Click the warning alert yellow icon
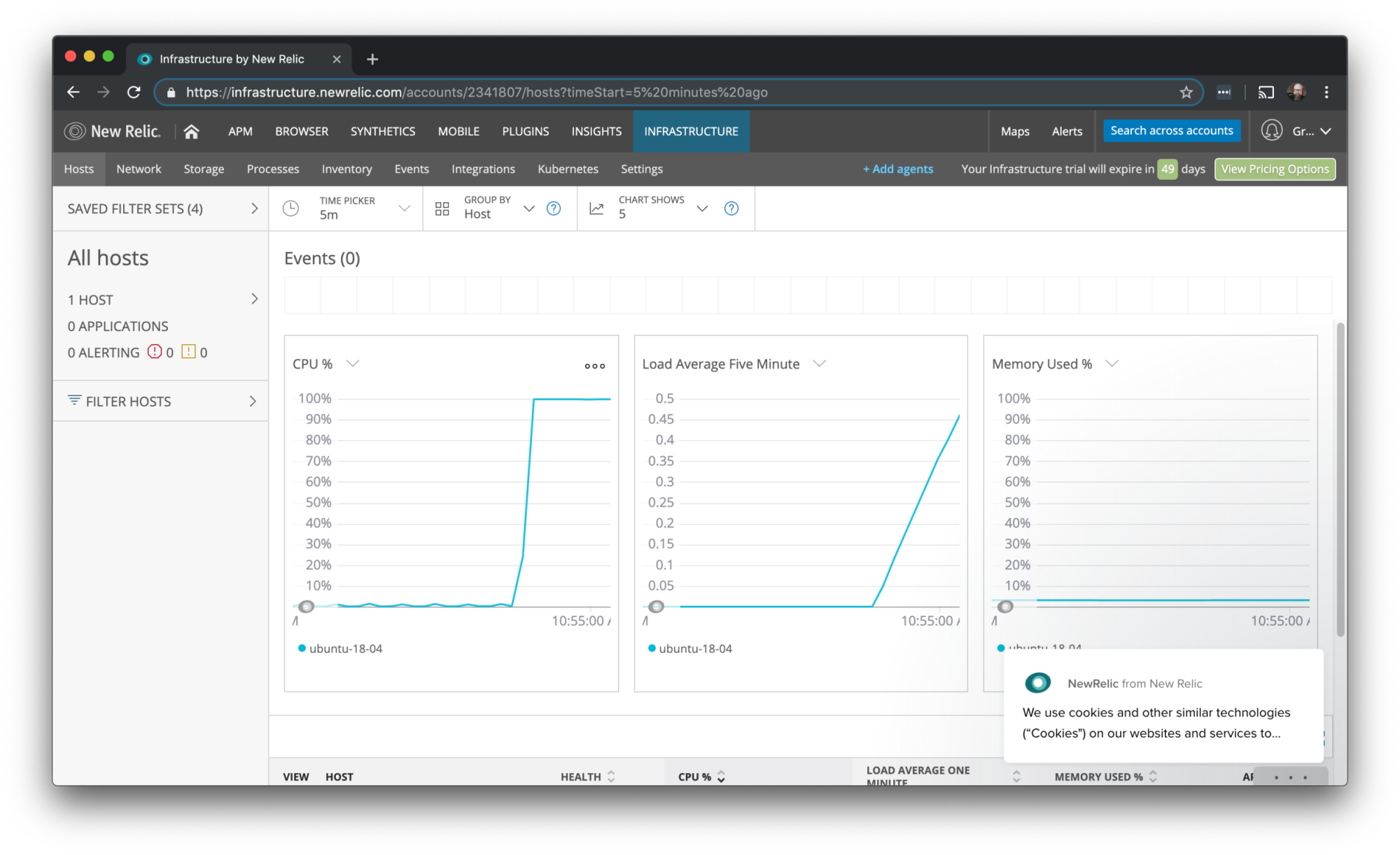1400x855 pixels. (188, 352)
